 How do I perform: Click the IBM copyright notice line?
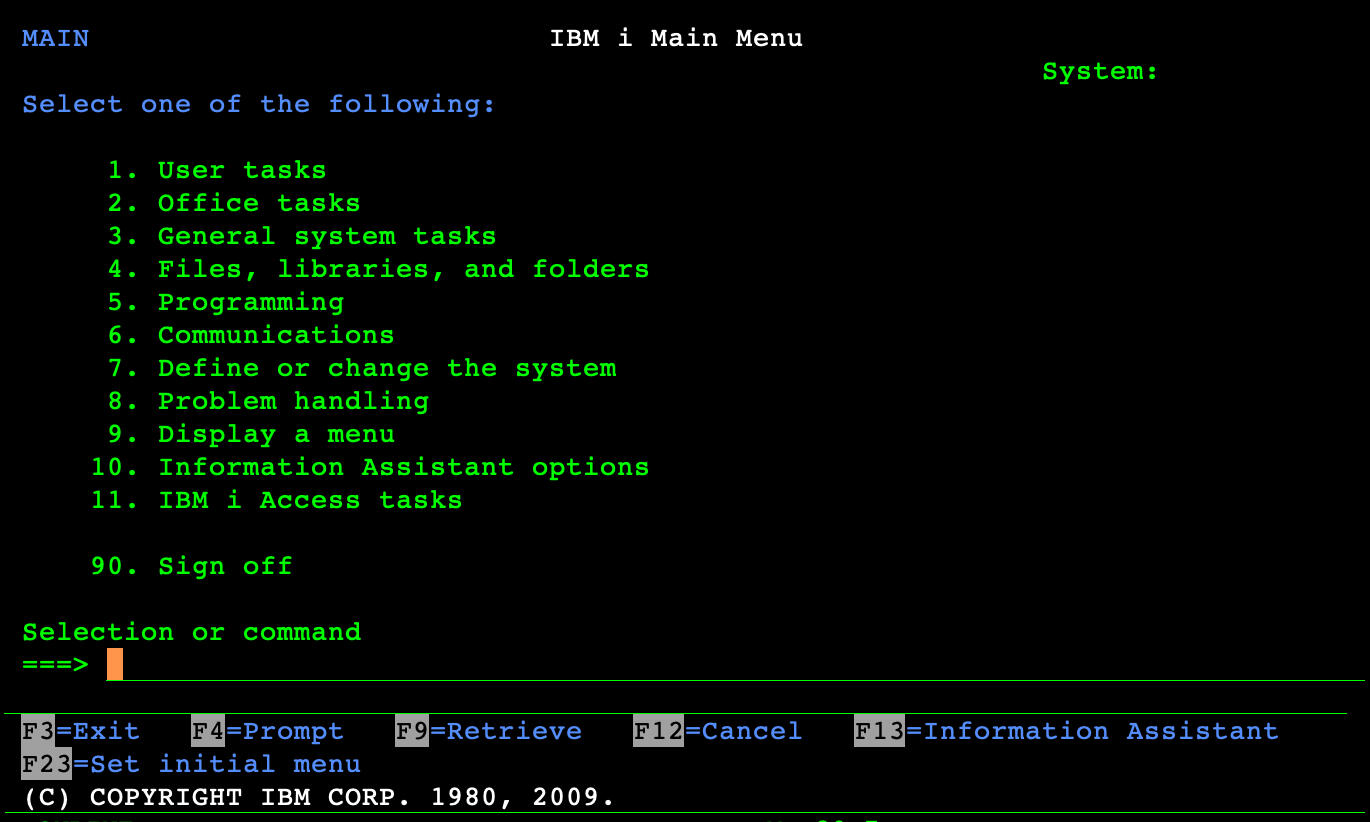(319, 797)
